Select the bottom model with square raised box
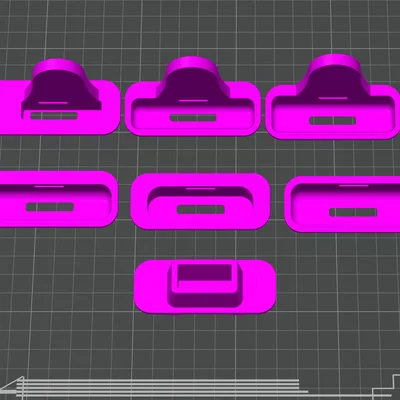Screen dimensions: 400x400 pos(205,287)
